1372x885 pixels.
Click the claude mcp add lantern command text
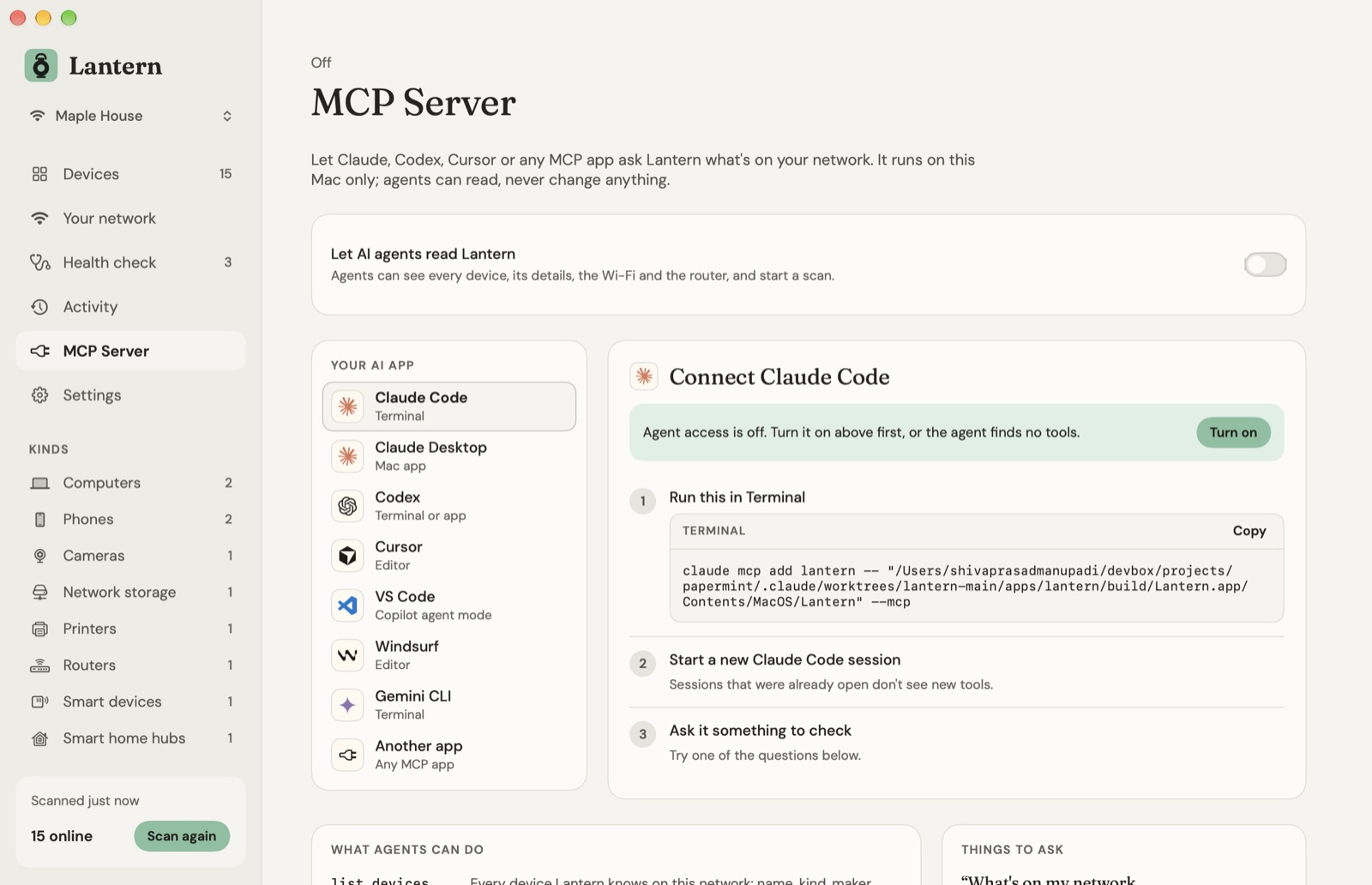click(965, 587)
